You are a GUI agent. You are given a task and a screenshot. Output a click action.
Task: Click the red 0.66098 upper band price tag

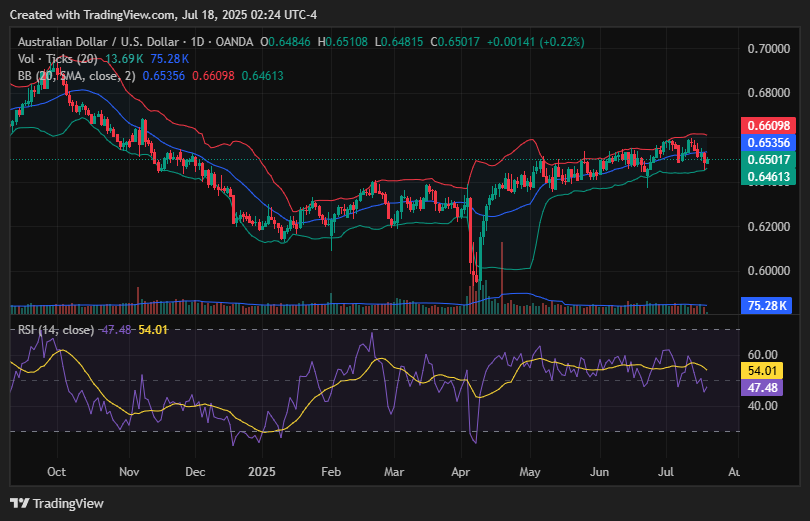(769, 125)
